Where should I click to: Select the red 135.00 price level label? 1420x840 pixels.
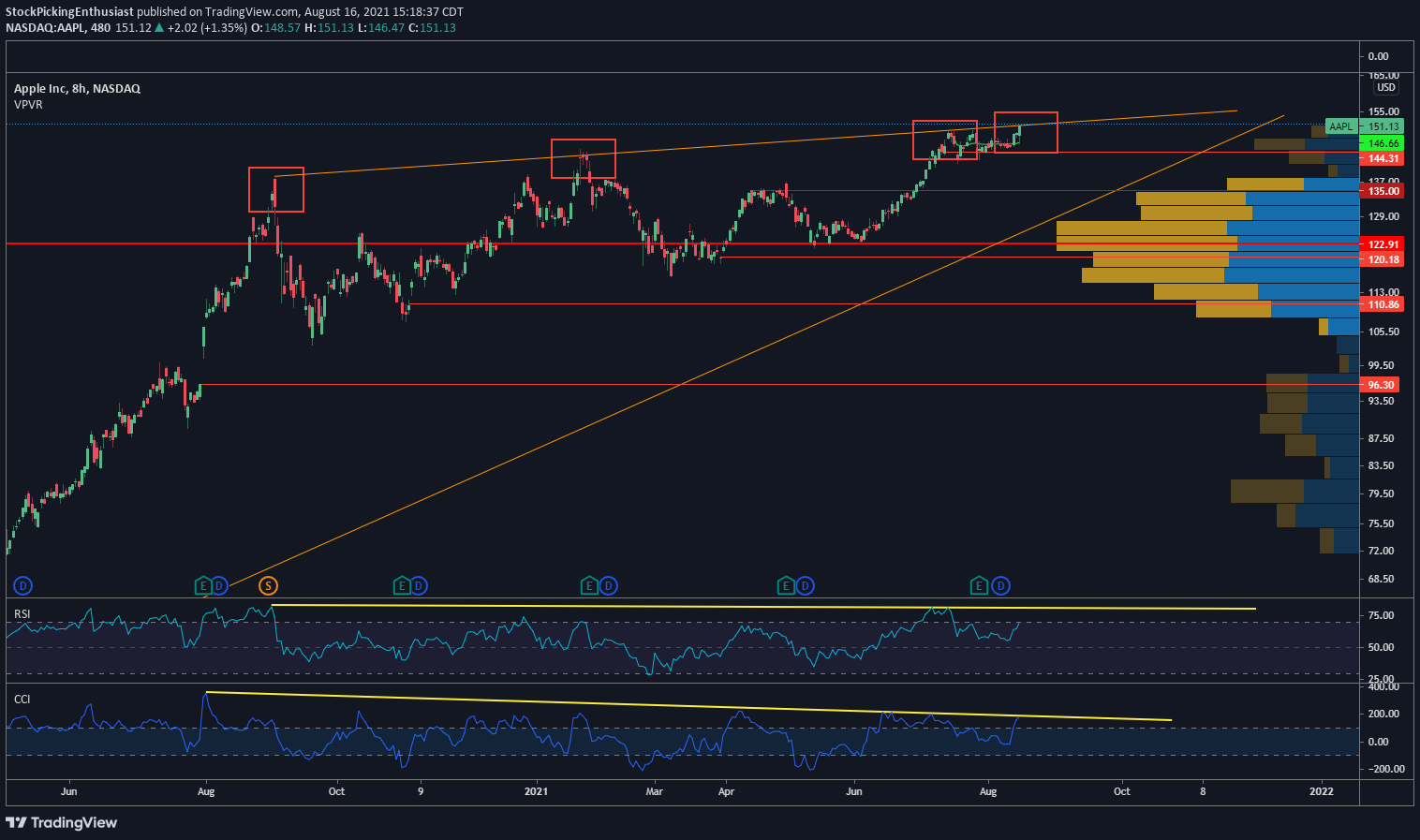1383,191
